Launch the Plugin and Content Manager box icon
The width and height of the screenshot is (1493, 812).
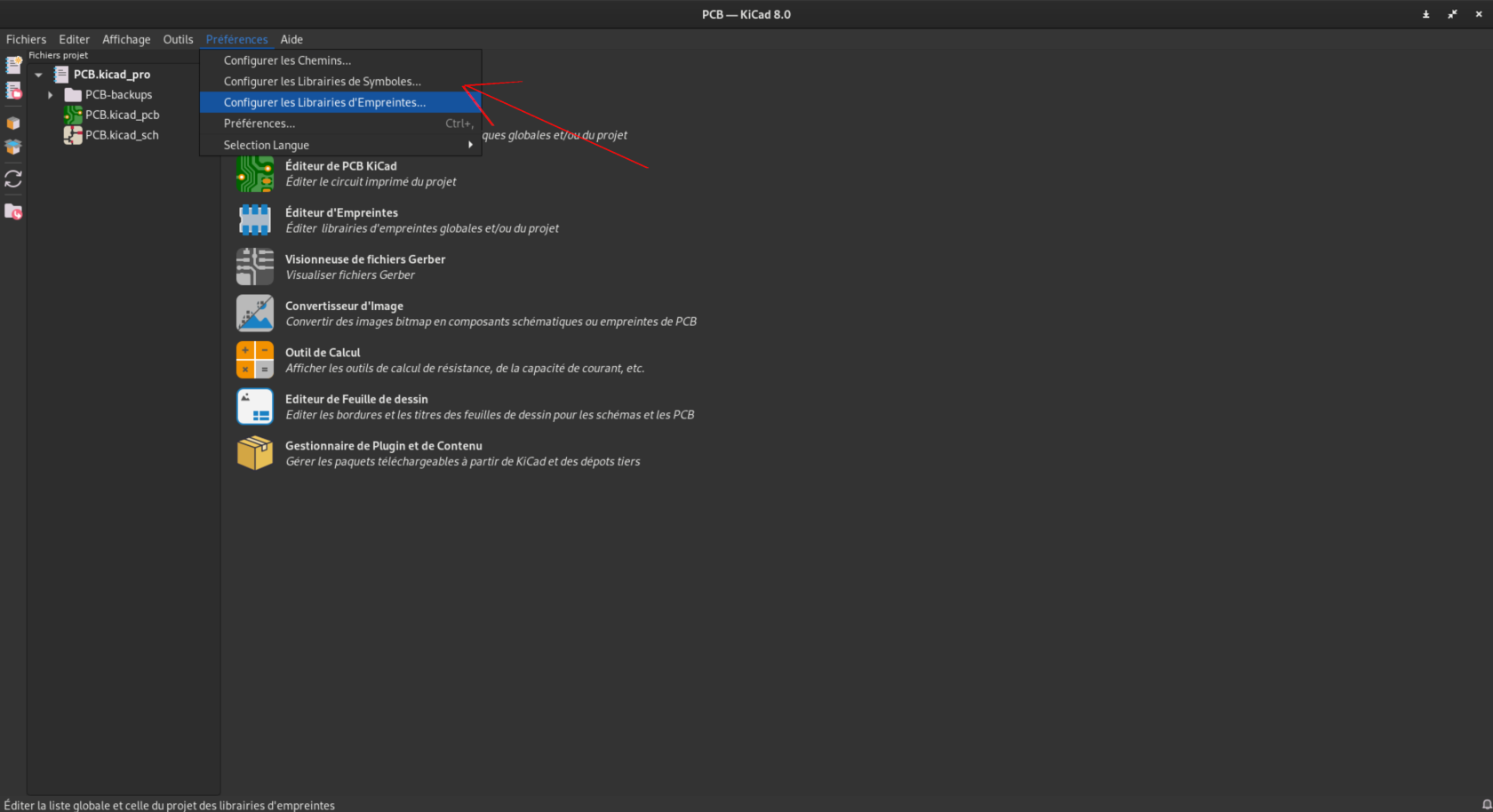[255, 453]
